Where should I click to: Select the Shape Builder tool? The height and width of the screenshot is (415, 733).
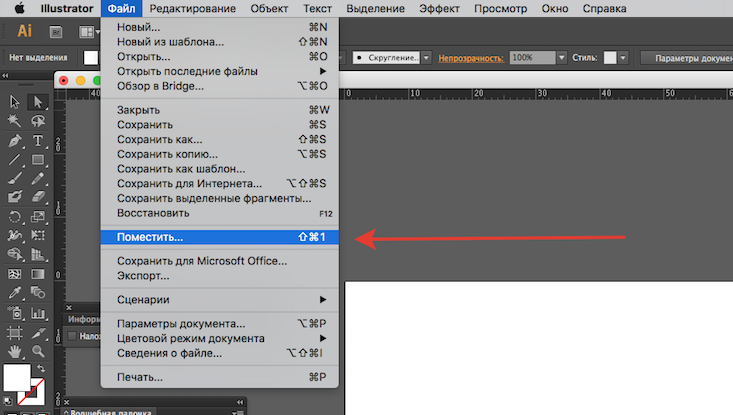[14, 254]
